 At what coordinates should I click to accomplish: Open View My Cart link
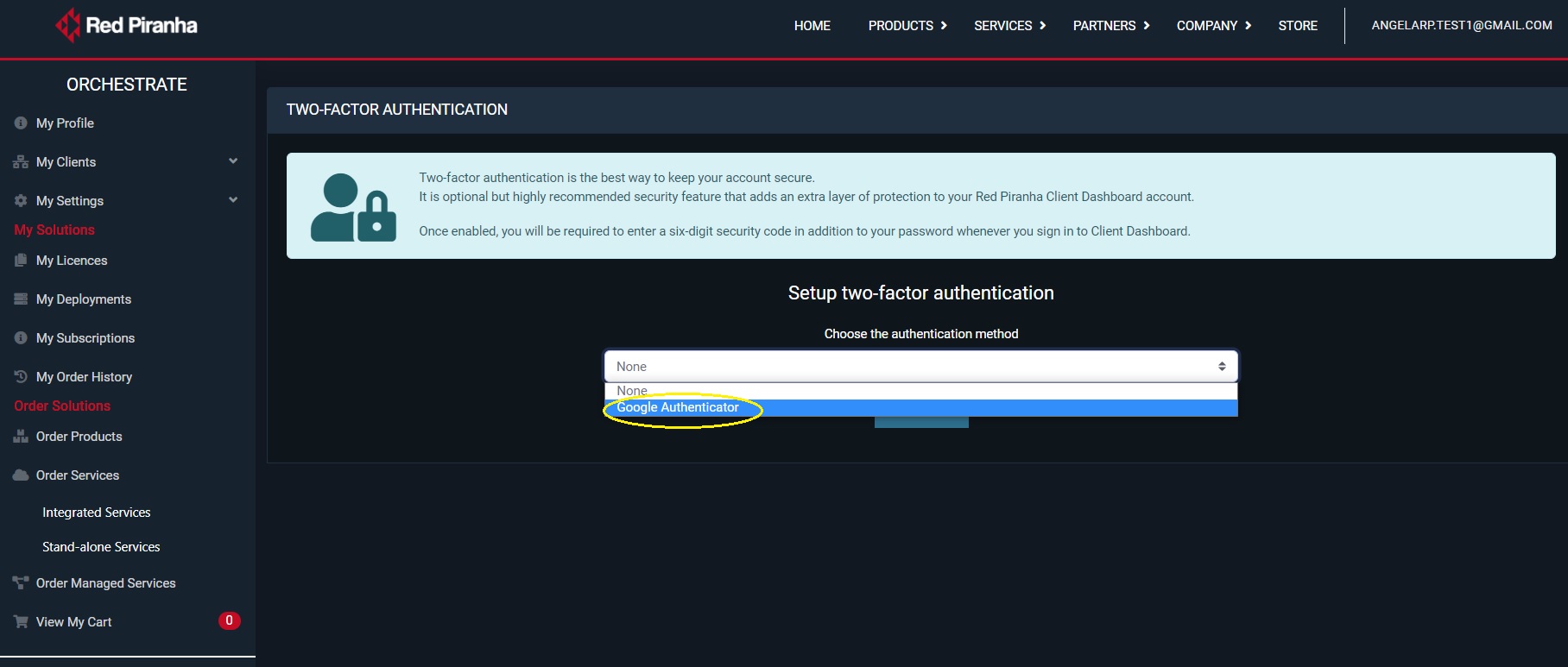[73, 622]
